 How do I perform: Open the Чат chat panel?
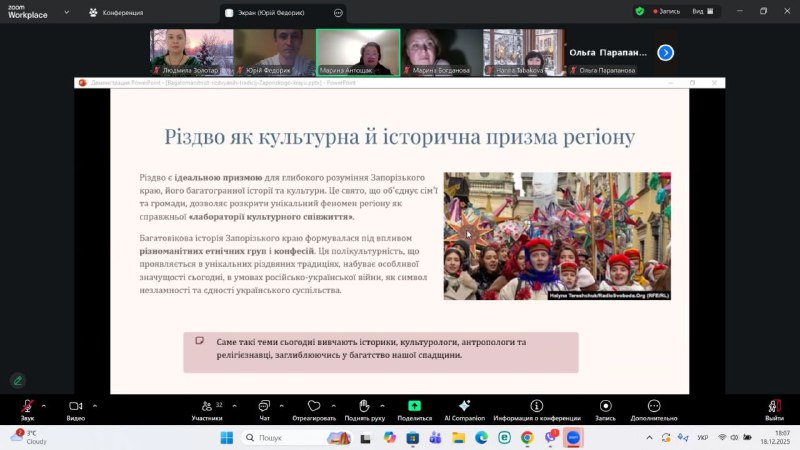pyautogui.click(x=264, y=406)
